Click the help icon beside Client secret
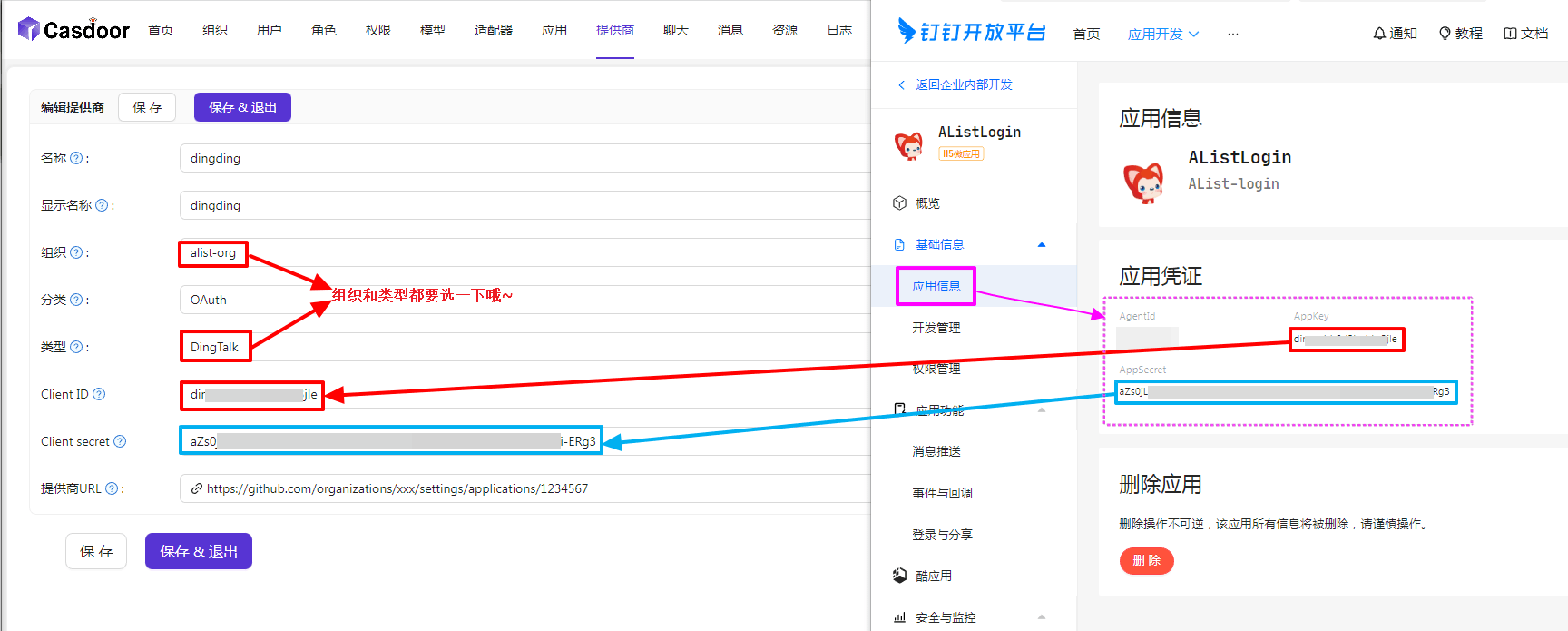This screenshot has width=1568, height=631. 120,441
